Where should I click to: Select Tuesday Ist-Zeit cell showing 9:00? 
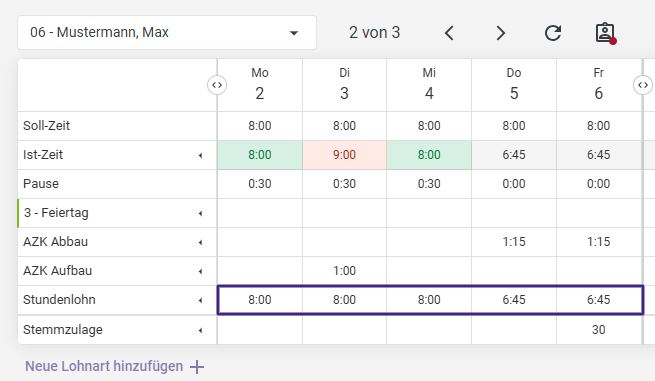pos(344,155)
